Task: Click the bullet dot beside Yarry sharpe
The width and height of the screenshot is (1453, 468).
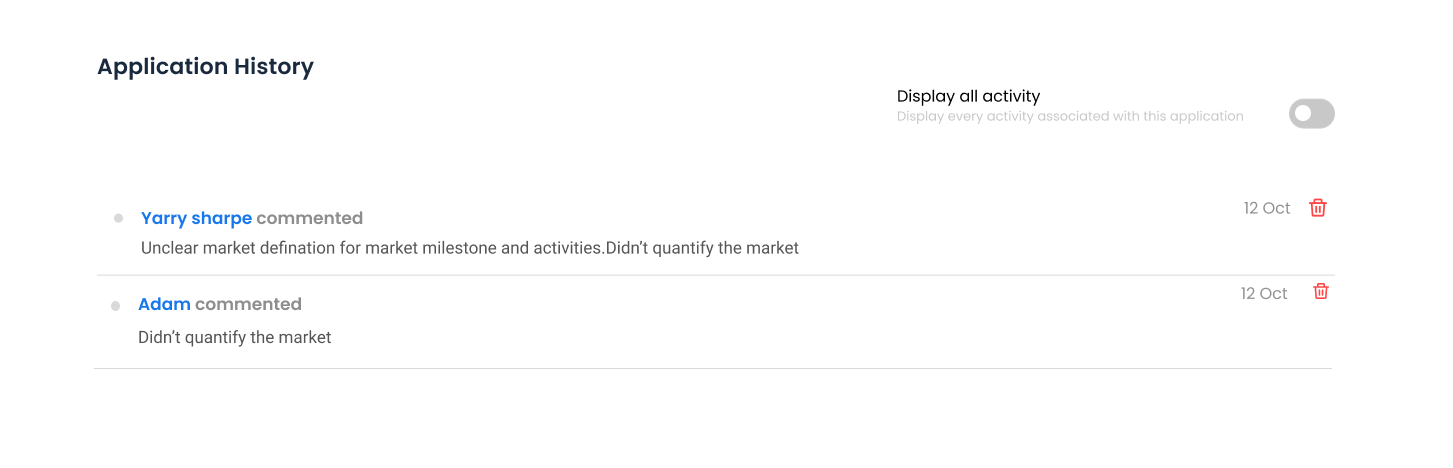Action: pos(118,218)
